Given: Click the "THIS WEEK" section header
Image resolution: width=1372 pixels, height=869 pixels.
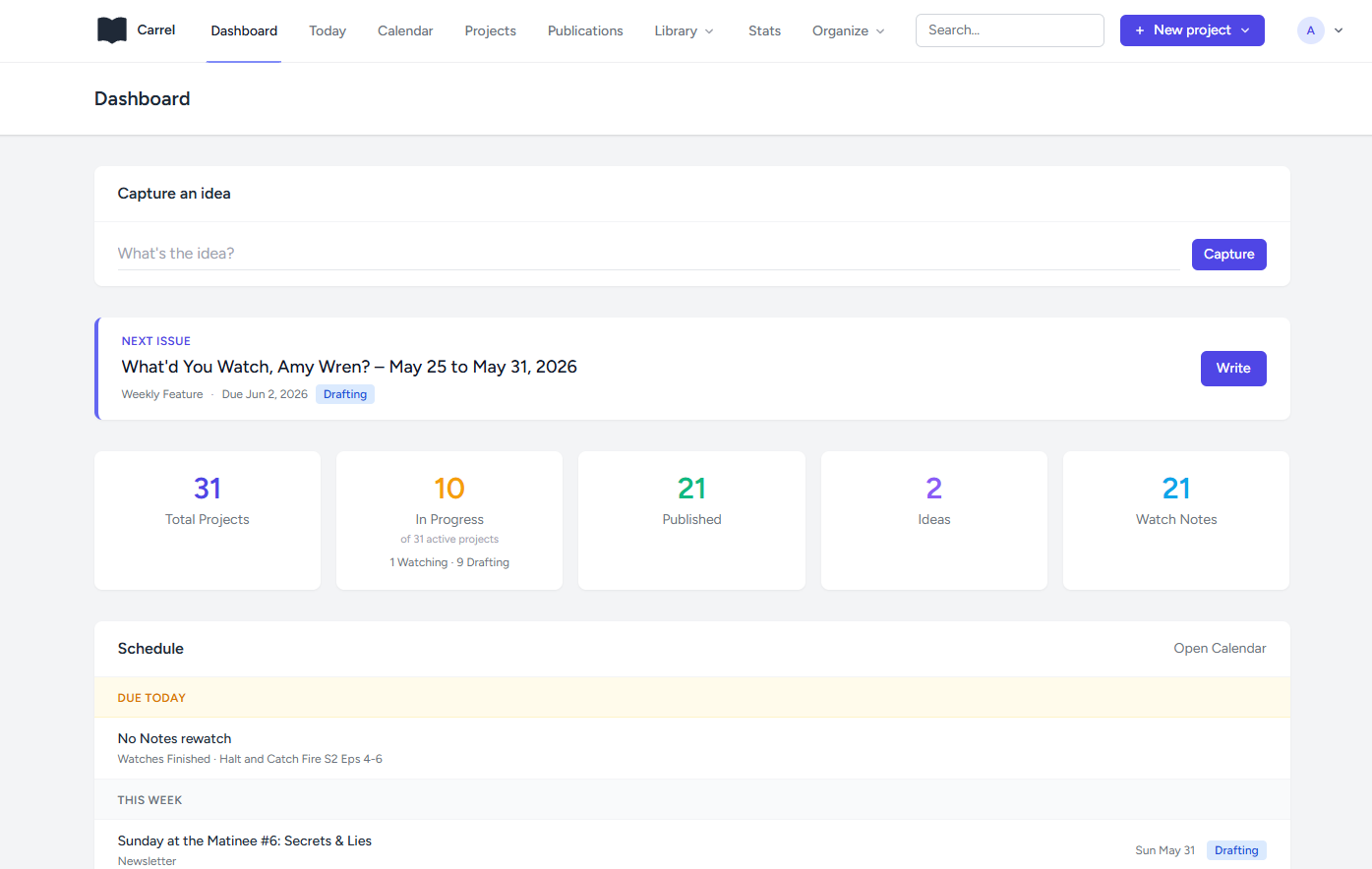Looking at the screenshot, I should click(x=692, y=800).
